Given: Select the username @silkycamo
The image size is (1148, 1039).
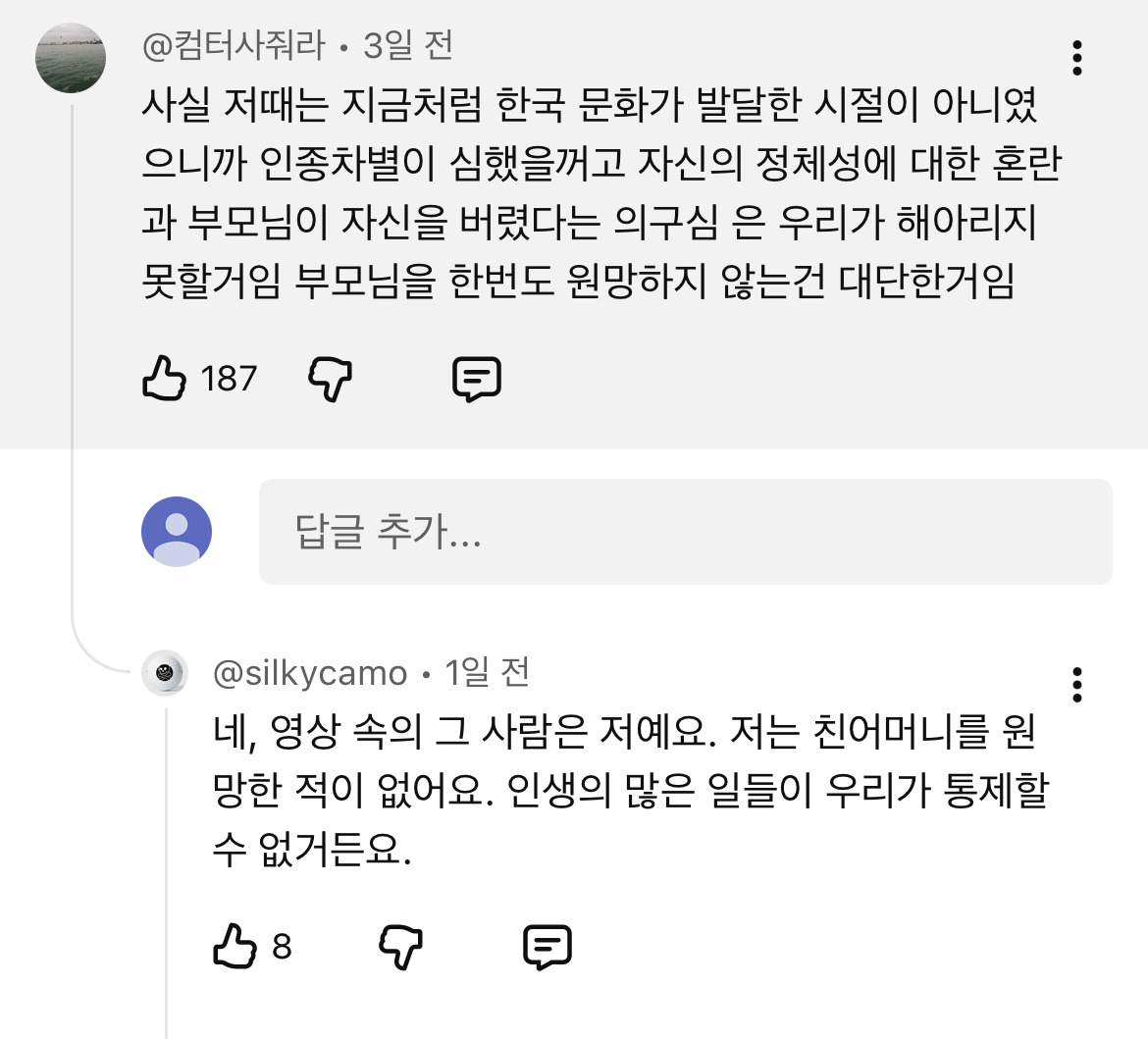Looking at the screenshot, I should point(309,673).
